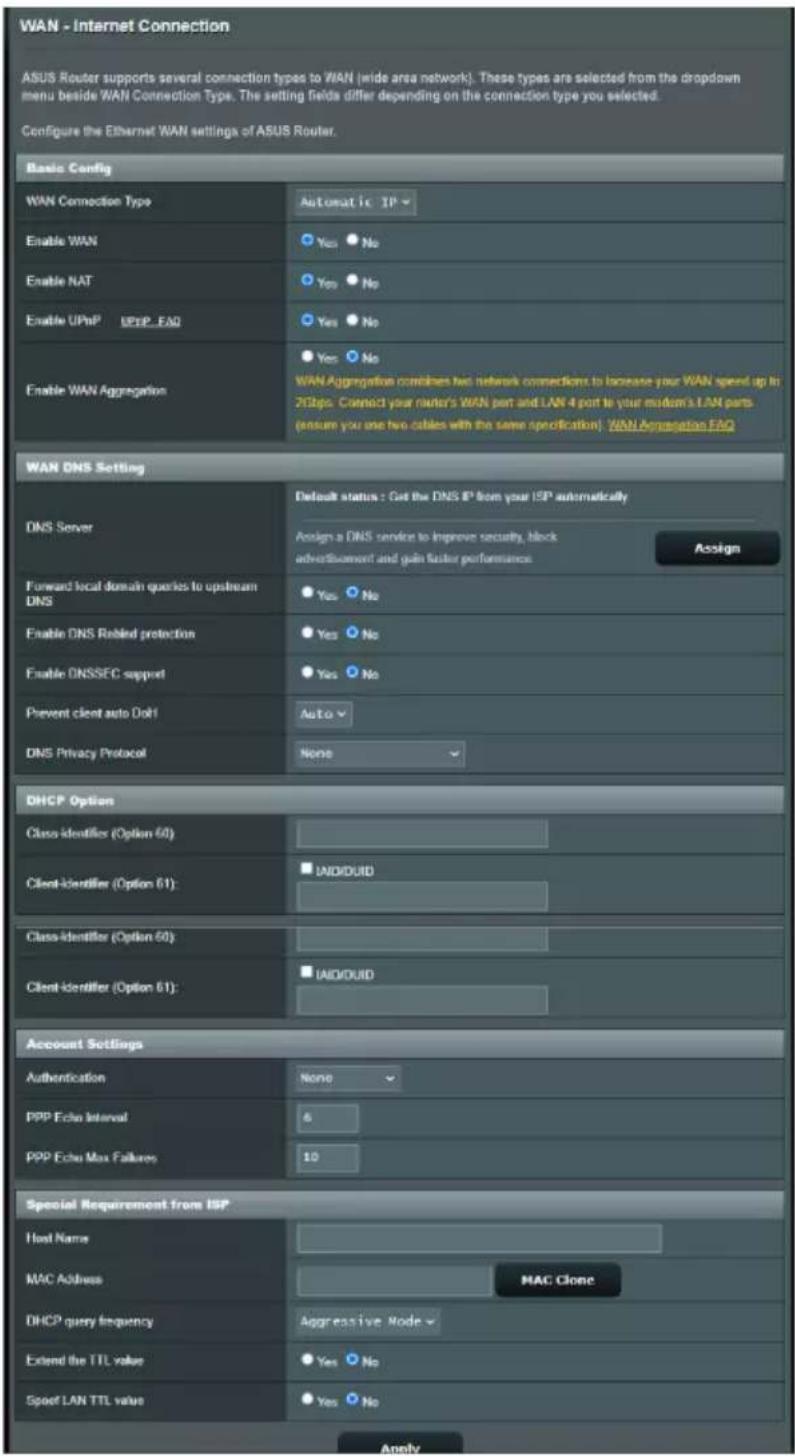This screenshot has width=795, height=1456.
Task: Click the 'Basic Config' section header
Action: click(x=398, y=167)
